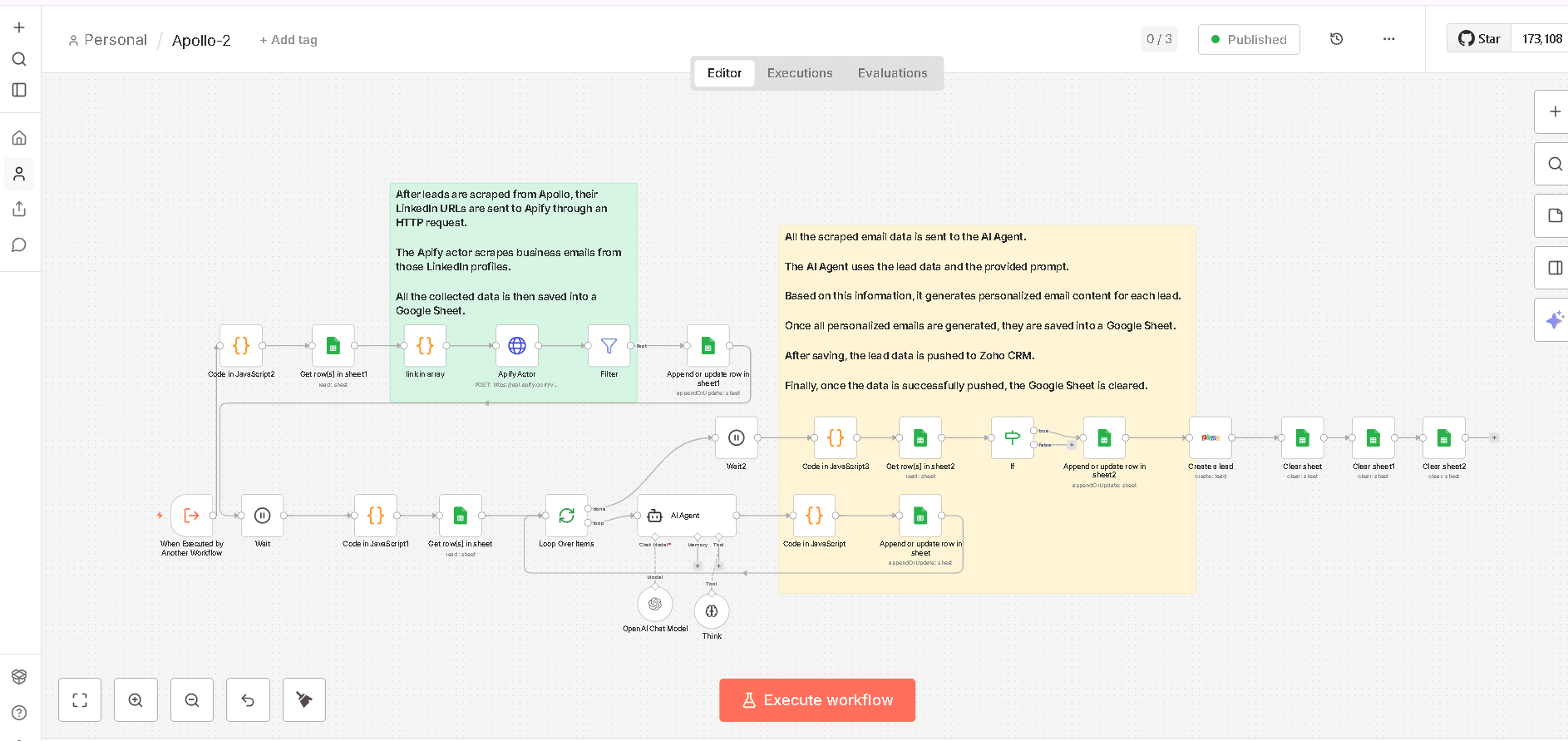Open the AI assistant sparkle button

click(1554, 320)
